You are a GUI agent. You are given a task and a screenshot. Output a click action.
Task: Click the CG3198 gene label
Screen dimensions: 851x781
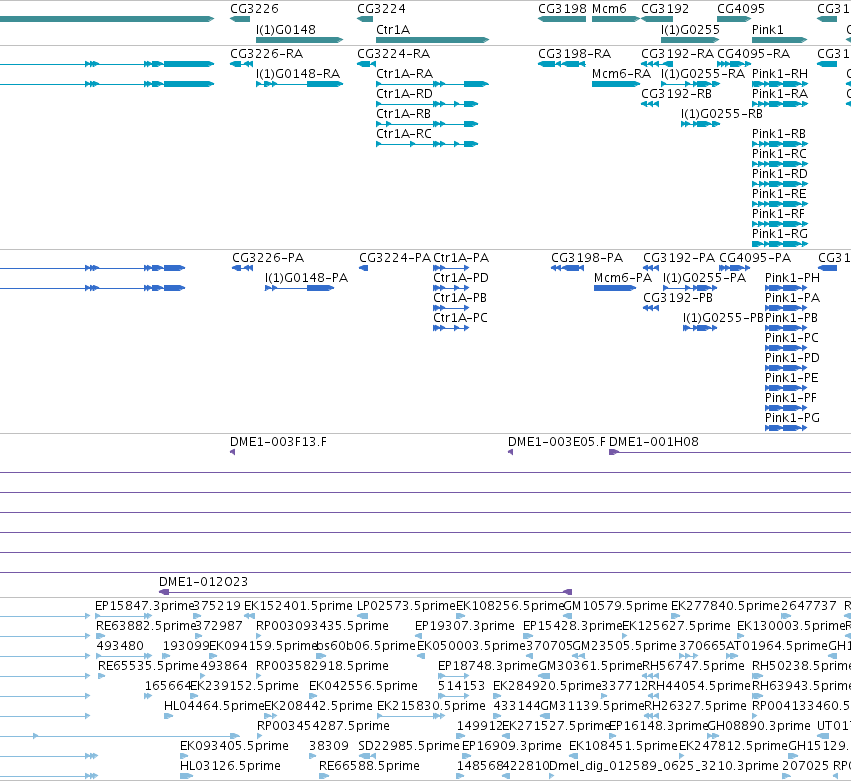[x=562, y=9]
